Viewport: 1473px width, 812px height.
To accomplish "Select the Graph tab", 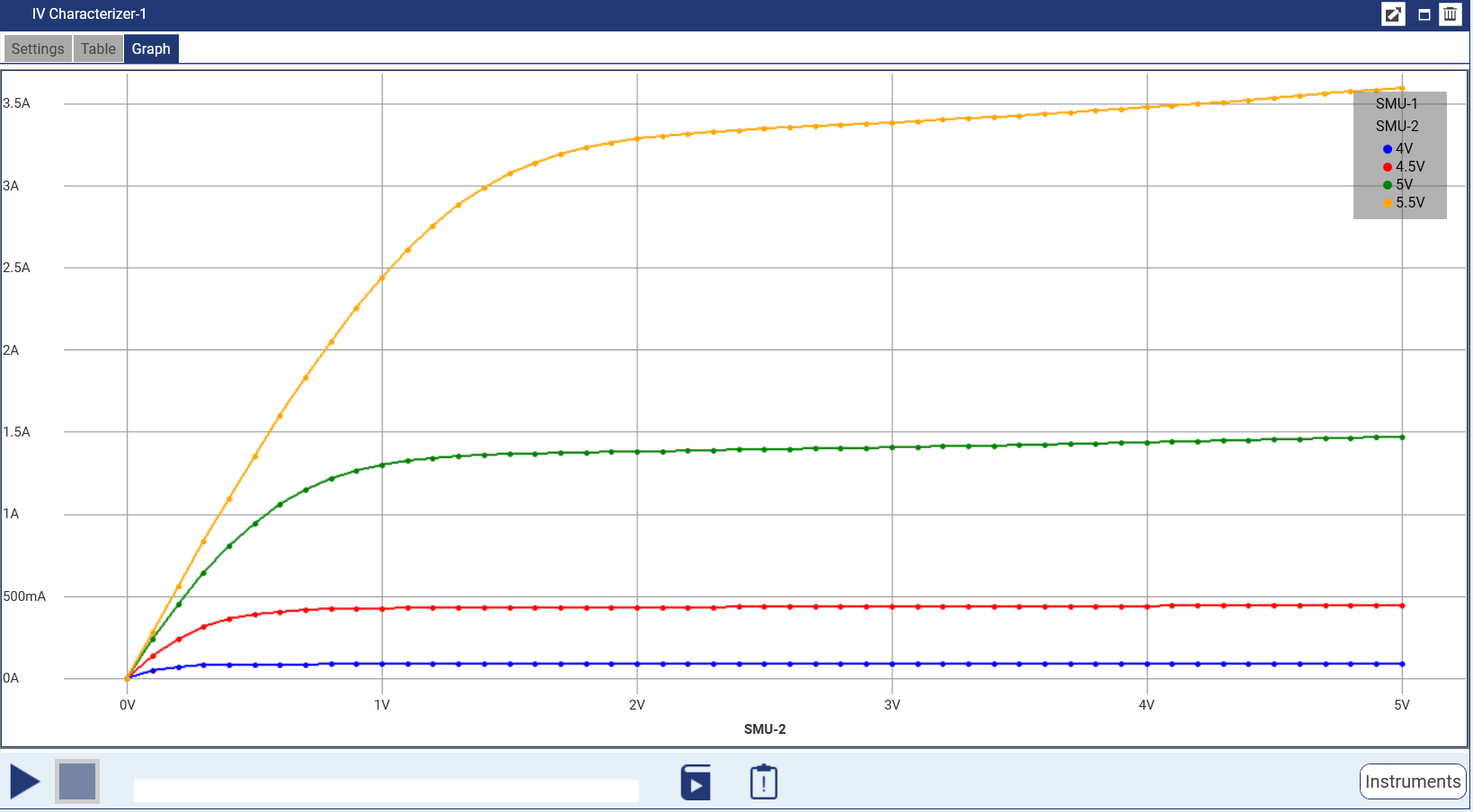I will [x=151, y=49].
